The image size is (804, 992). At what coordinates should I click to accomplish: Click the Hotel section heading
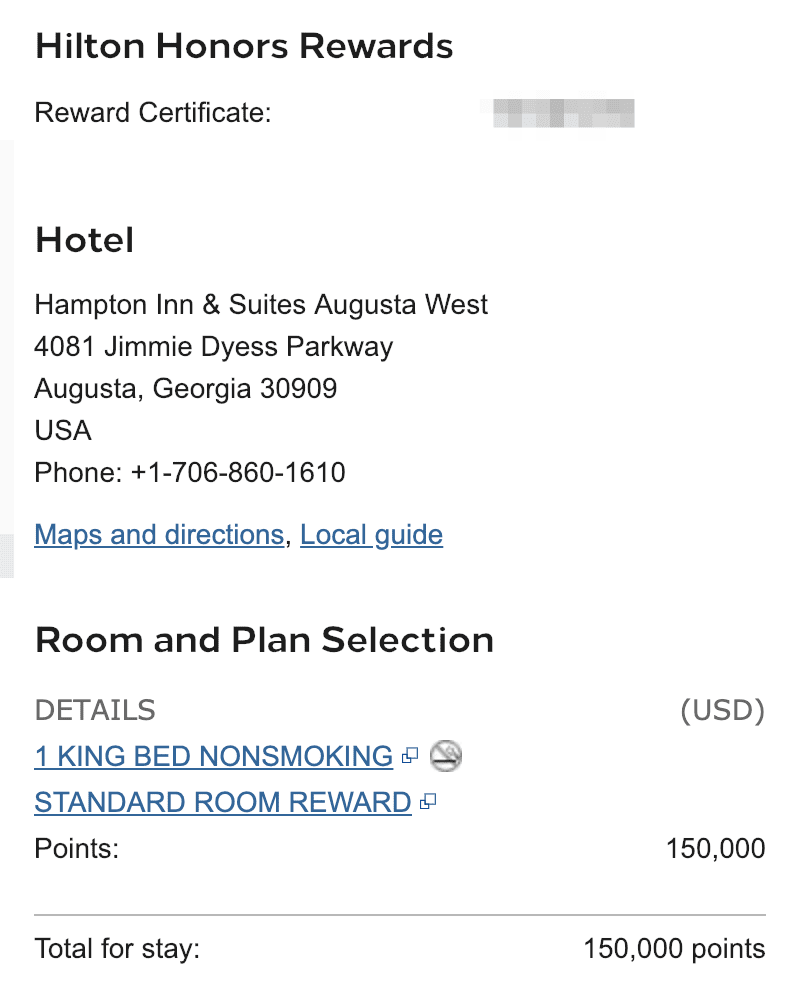click(84, 240)
